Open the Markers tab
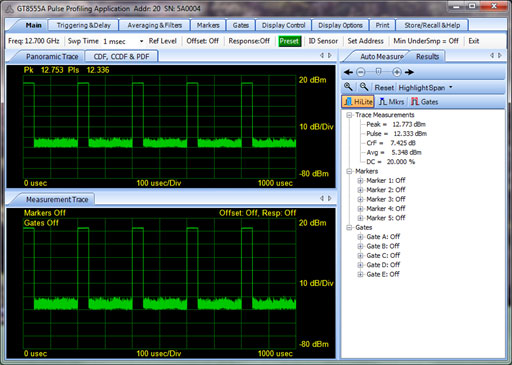The height and width of the screenshot is (365, 512). click(x=208, y=25)
